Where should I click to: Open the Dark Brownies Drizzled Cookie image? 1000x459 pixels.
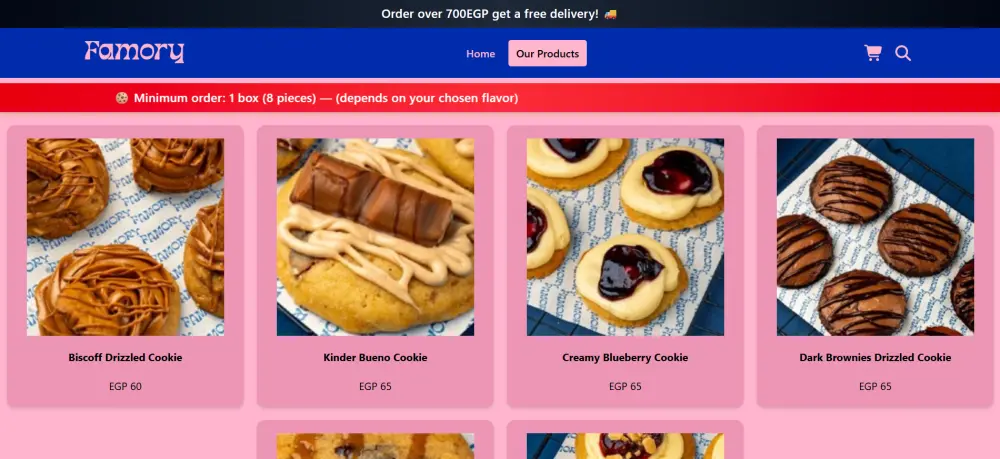tap(875, 237)
